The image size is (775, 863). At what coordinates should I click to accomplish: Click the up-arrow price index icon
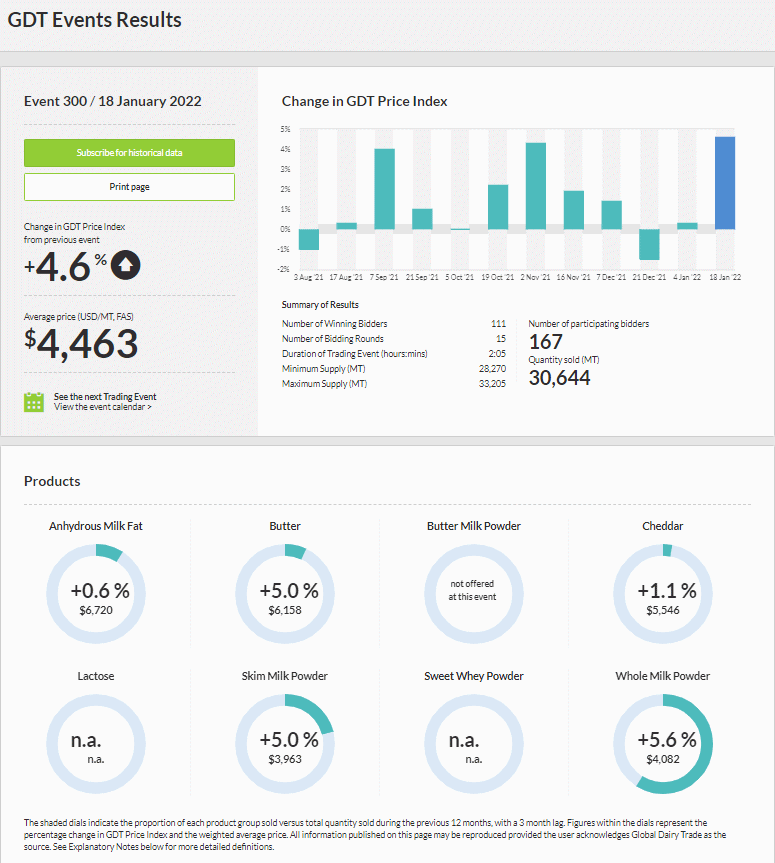click(x=125, y=265)
